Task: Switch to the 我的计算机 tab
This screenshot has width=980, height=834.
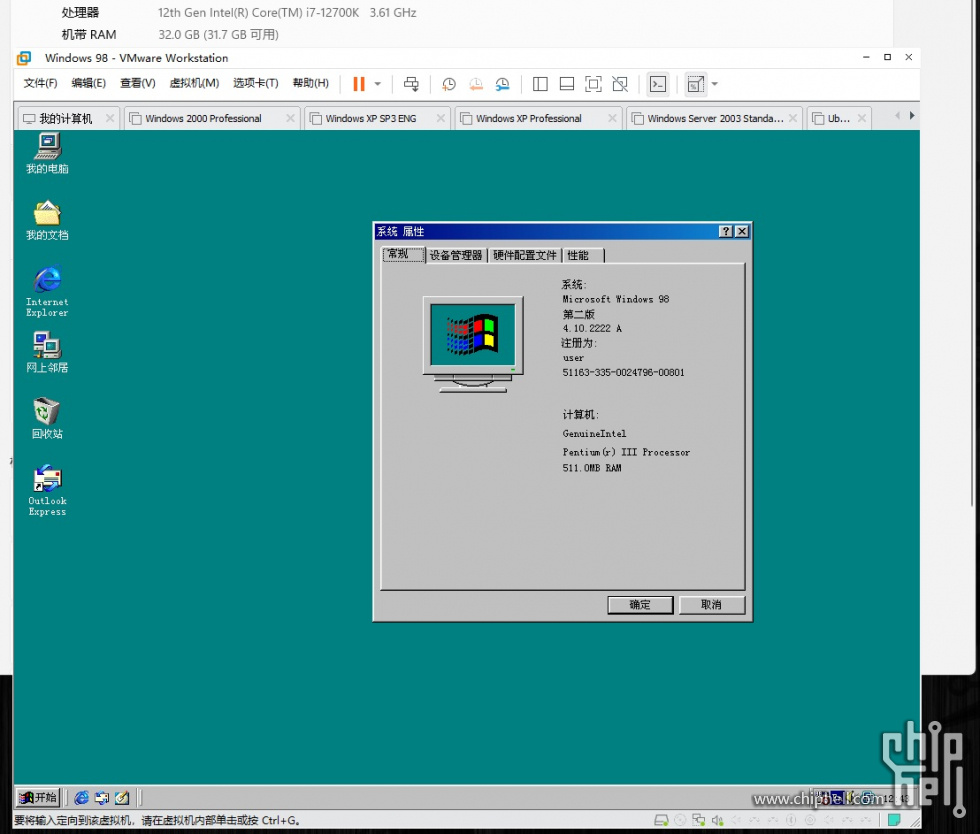Action: click(66, 118)
